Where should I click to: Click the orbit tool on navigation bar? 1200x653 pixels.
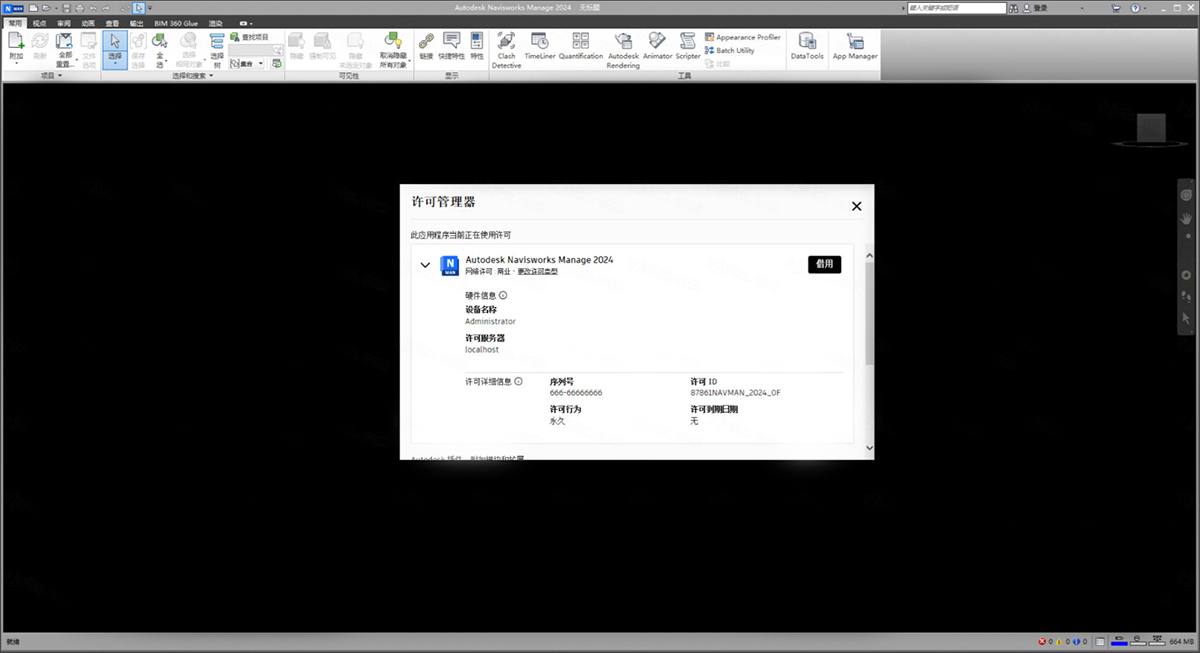[1186, 275]
